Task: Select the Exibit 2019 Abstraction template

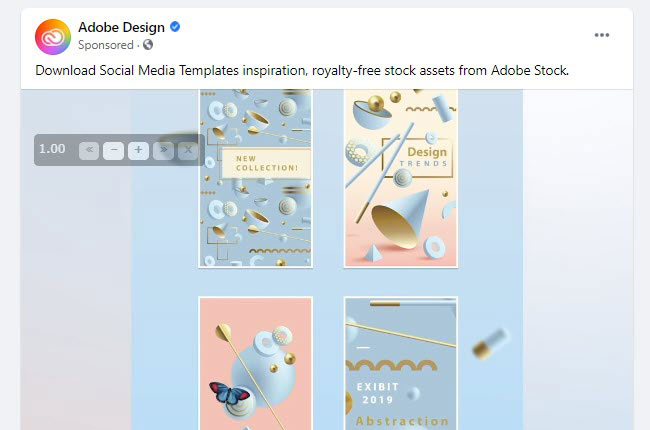Action: [x=400, y=360]
